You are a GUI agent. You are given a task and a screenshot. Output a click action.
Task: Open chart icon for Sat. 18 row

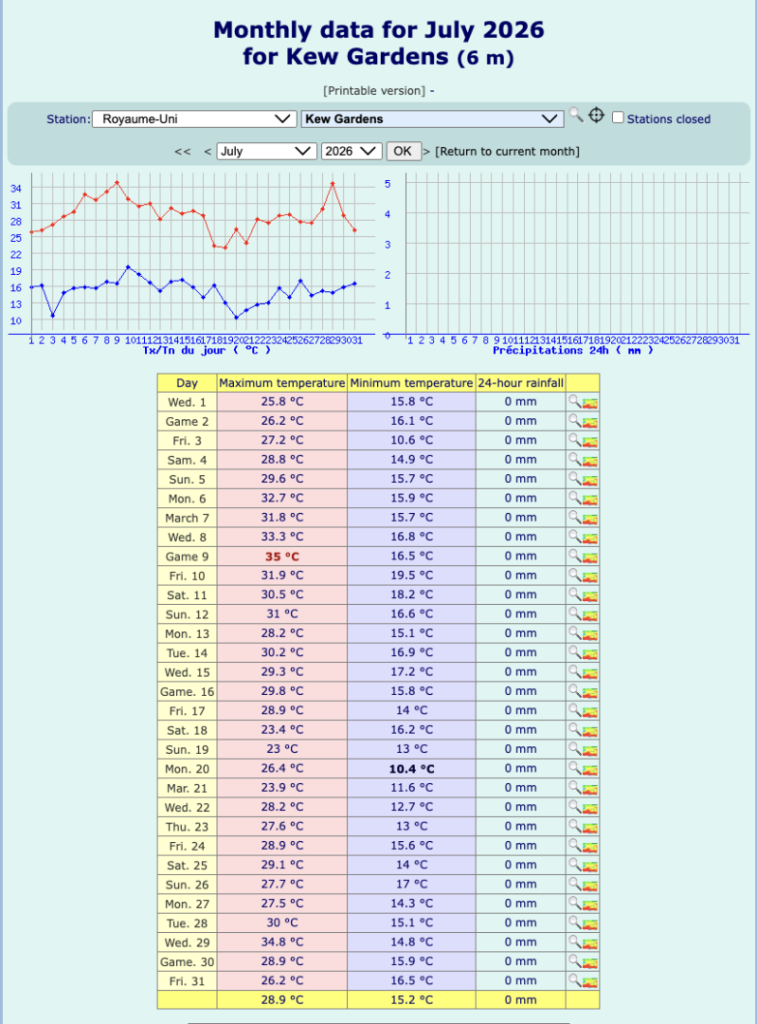[590, 731]
